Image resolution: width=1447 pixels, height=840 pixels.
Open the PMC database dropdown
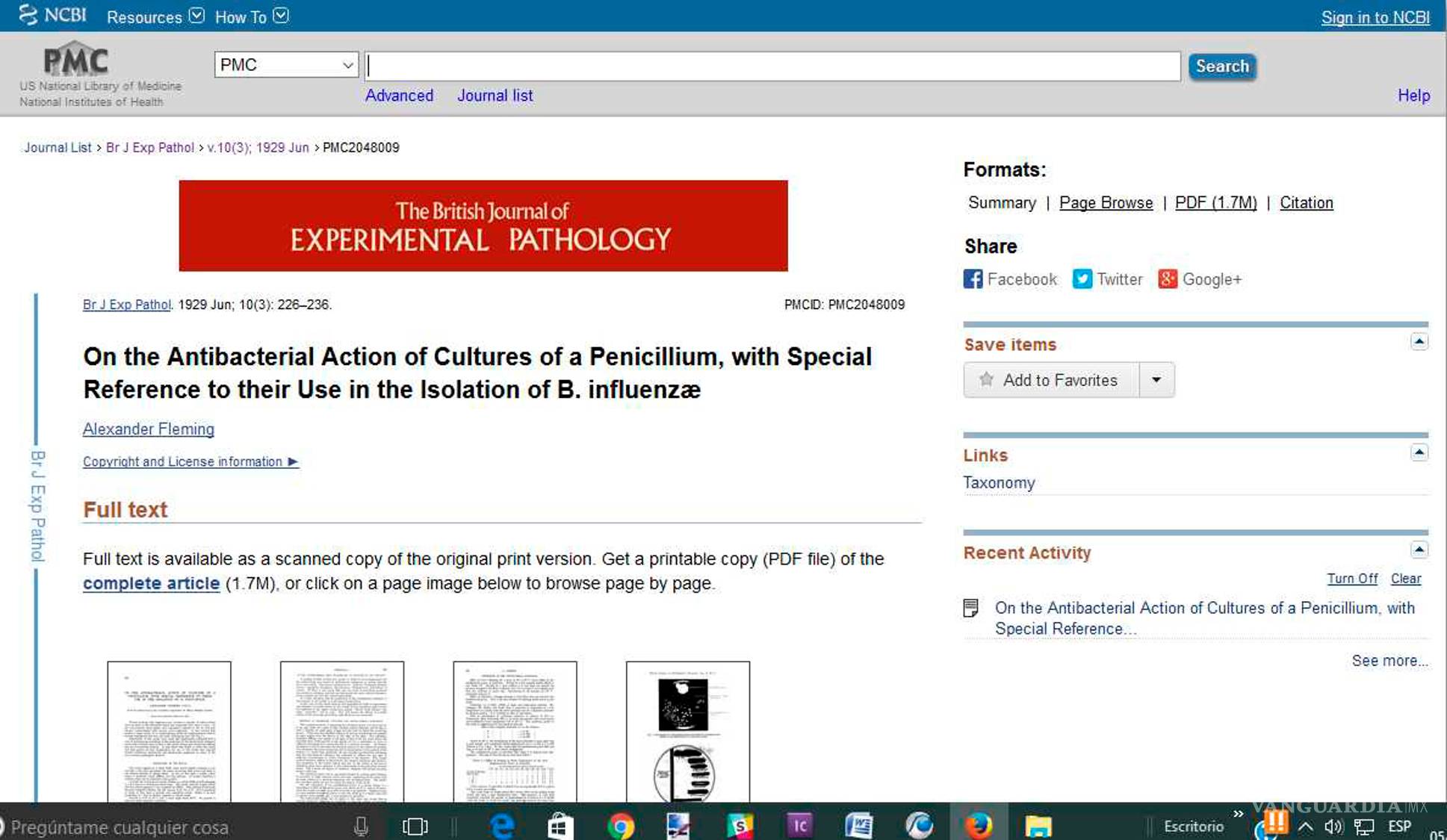click(286, 65)
